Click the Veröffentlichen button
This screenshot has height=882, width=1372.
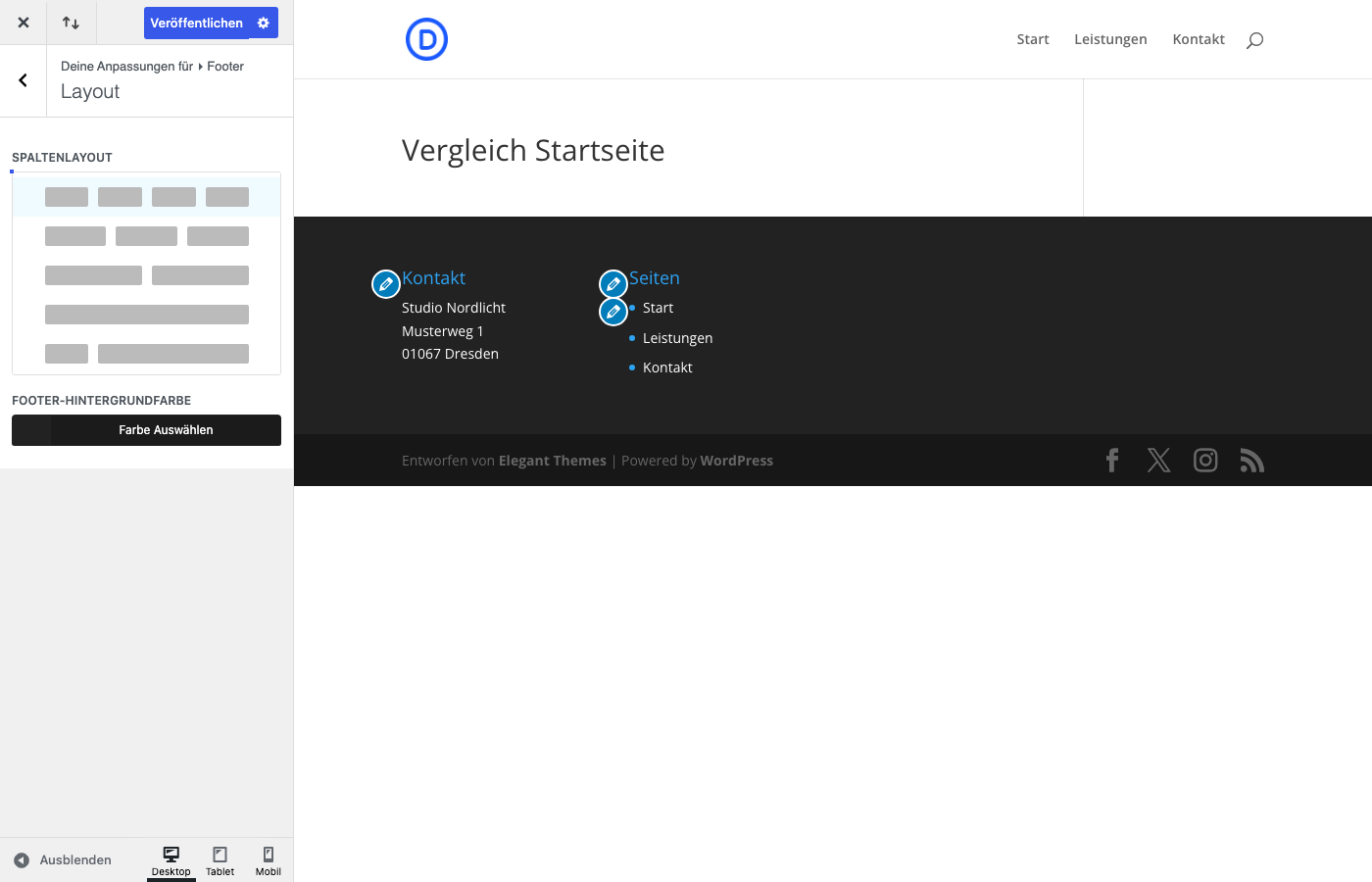(x=196, y=23)
